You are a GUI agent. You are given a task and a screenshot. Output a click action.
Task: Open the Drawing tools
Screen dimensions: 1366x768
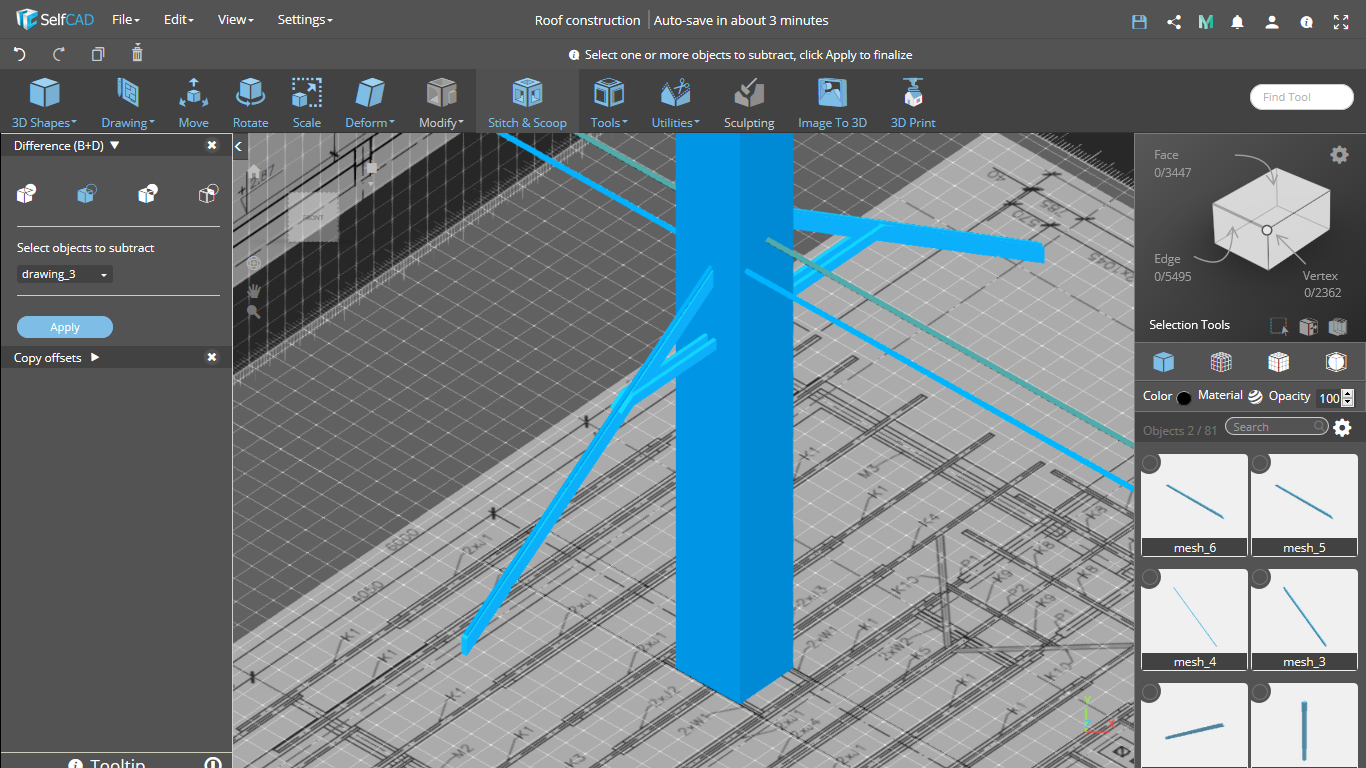pos(127,103)
